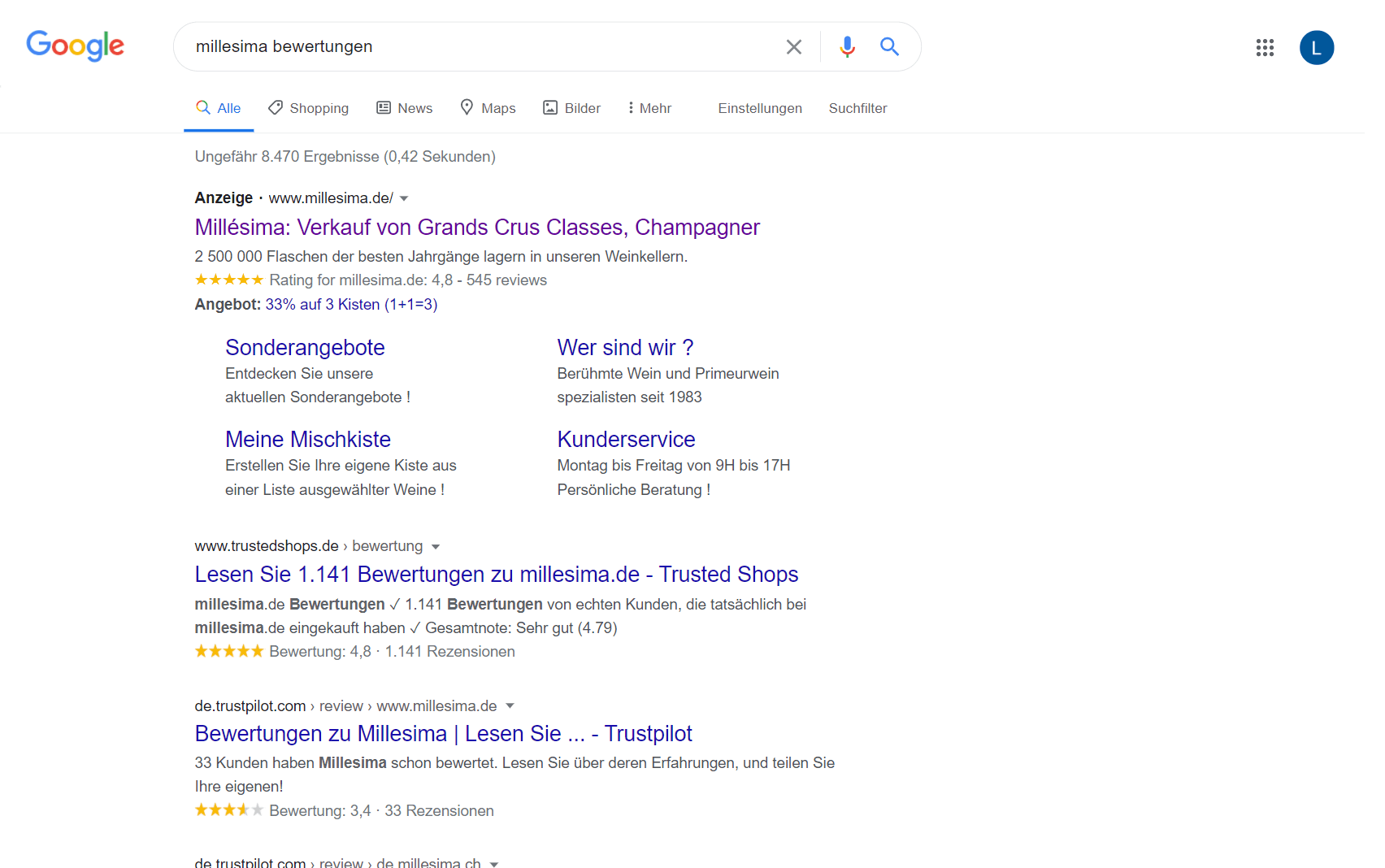Viewport: 1385px width, 868px height.
Task: Open the Suchfilter options
Action: point(857,108)
